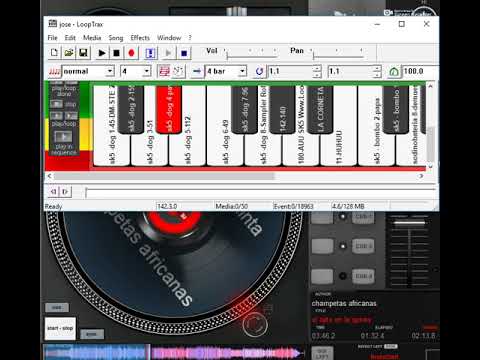The height and width of the screenshot is (360, 480).
Task: Start playback with the black play button
Action: [102, 53]
